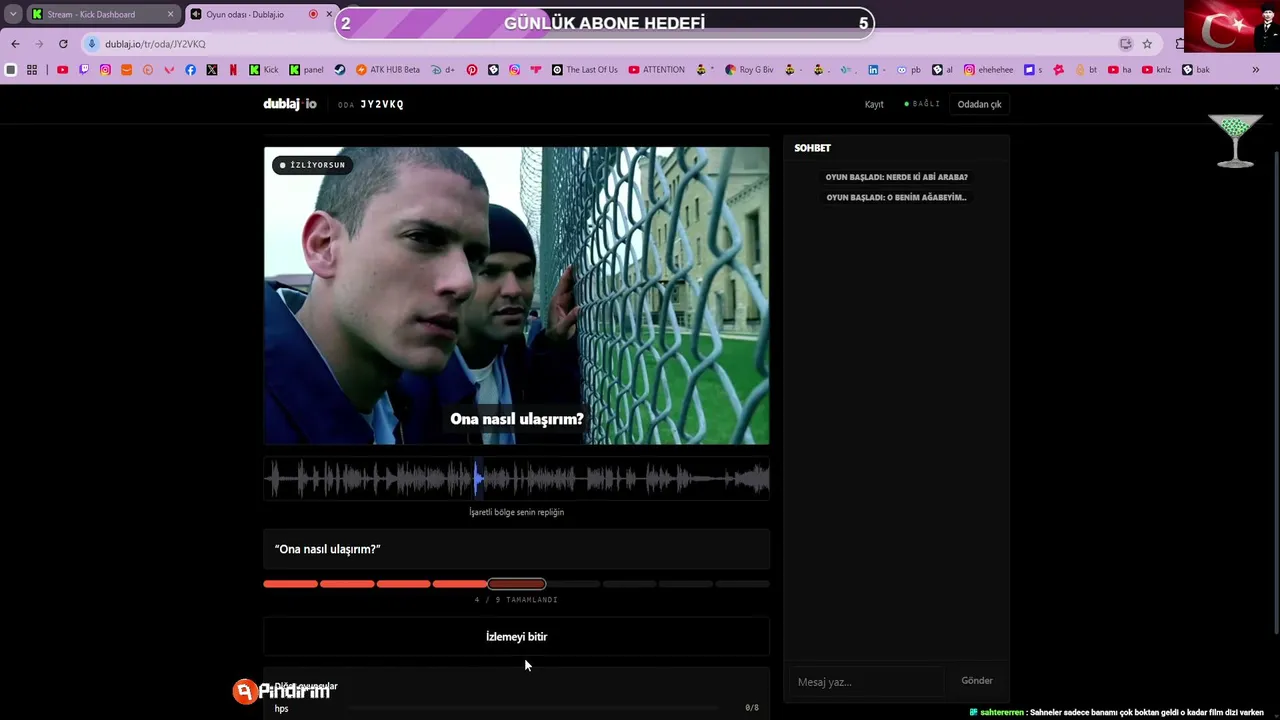1280x720 pixels.
Task: Open the Kayıt link
Action: tap(874, 104)
